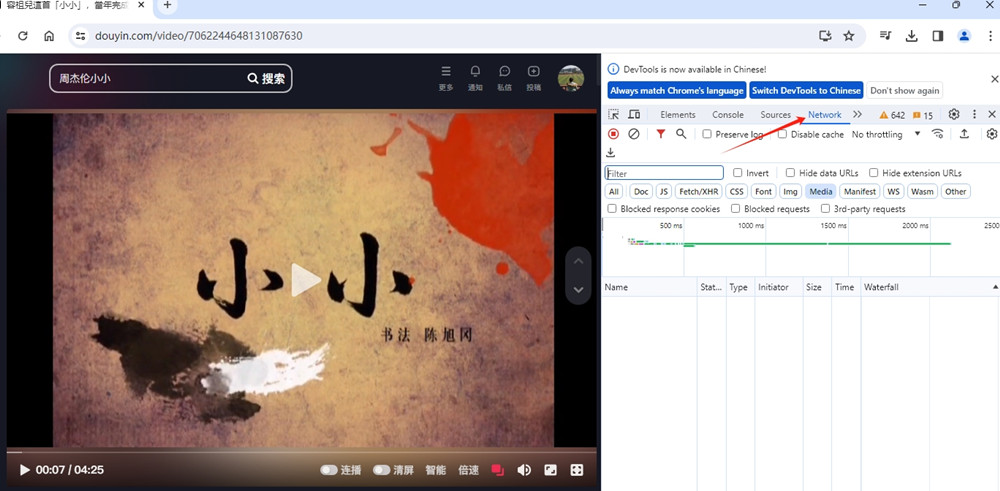Check Hide extension URLs checkbox
Image resolution: width=1000 pixels, height=491 pixels.
pos(874,173)
